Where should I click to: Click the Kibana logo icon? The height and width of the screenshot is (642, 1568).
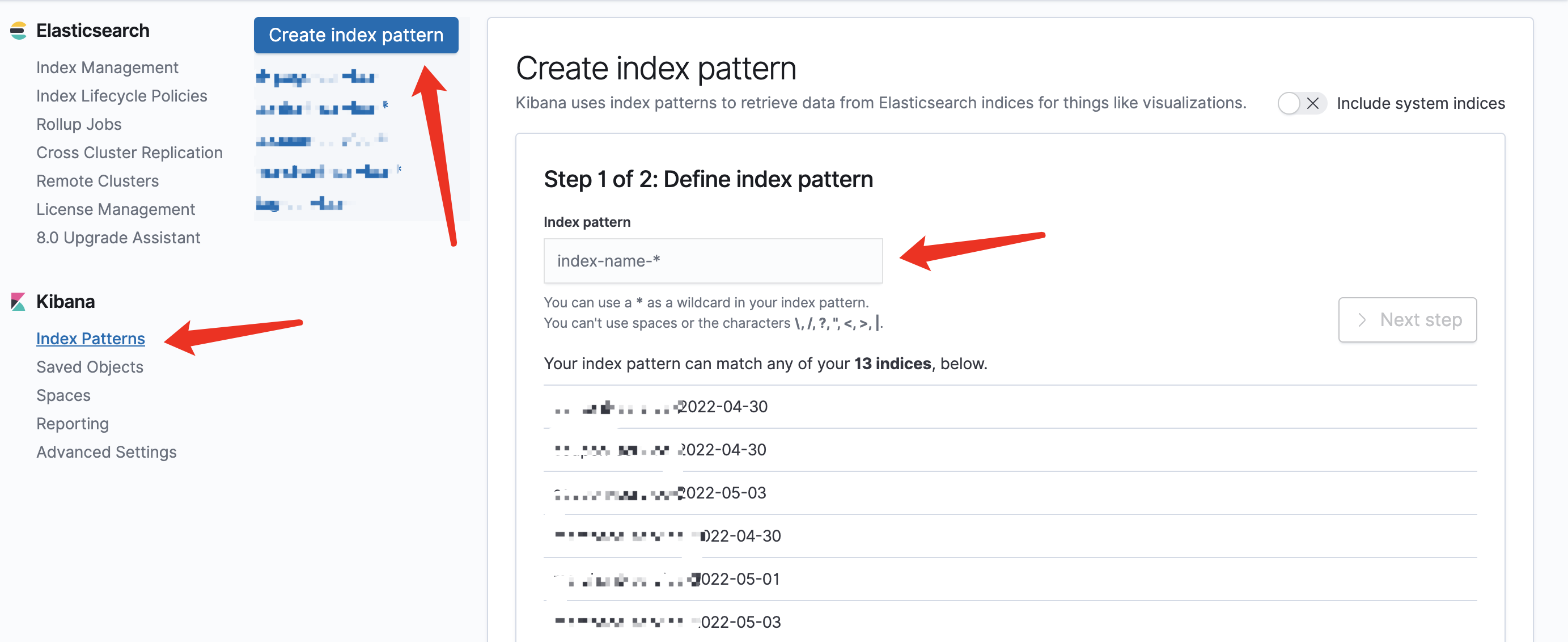click(x=18, y=302)
